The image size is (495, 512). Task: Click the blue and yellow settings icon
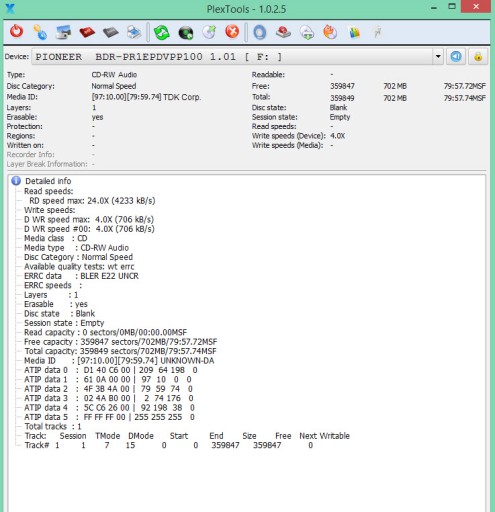click(x=40, y=32)
